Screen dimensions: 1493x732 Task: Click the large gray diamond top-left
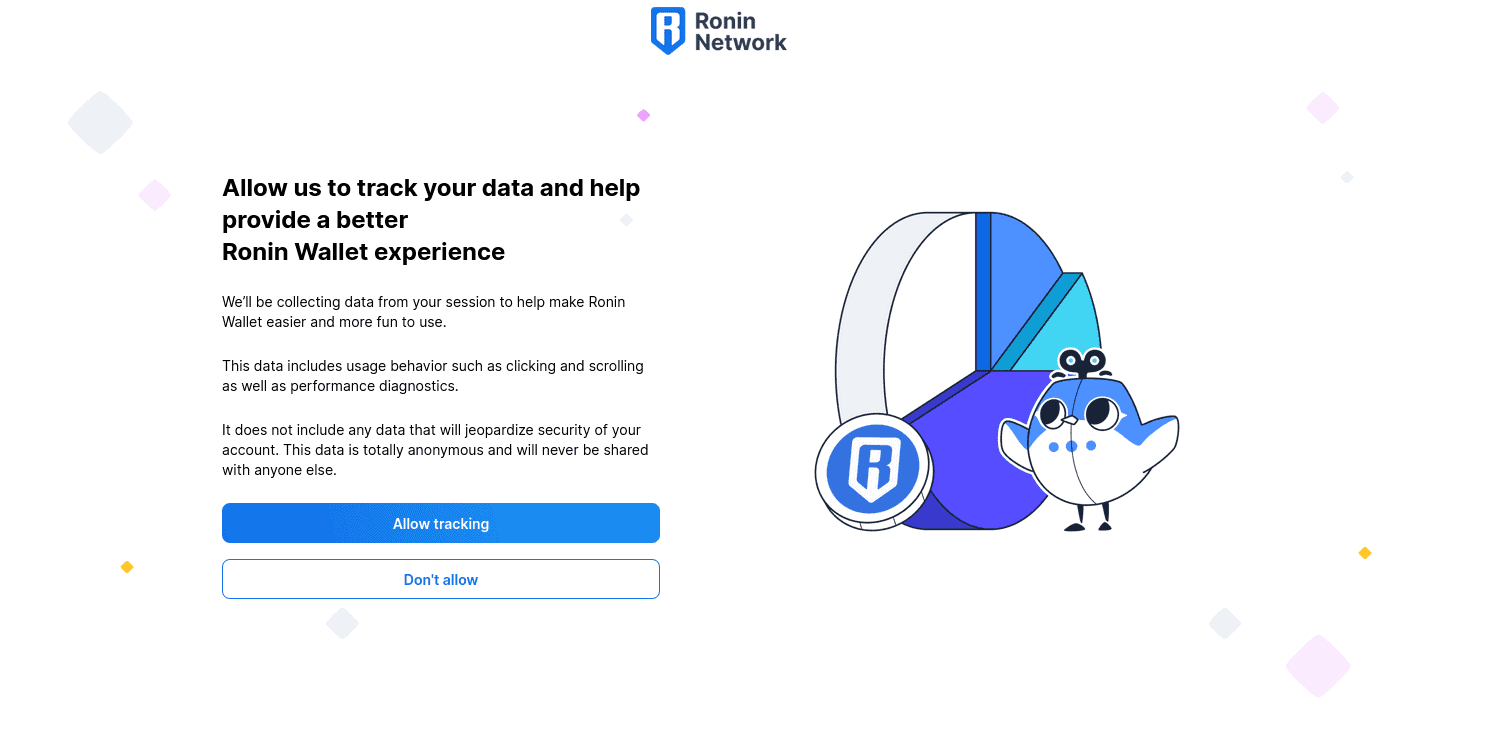[100, 122]
